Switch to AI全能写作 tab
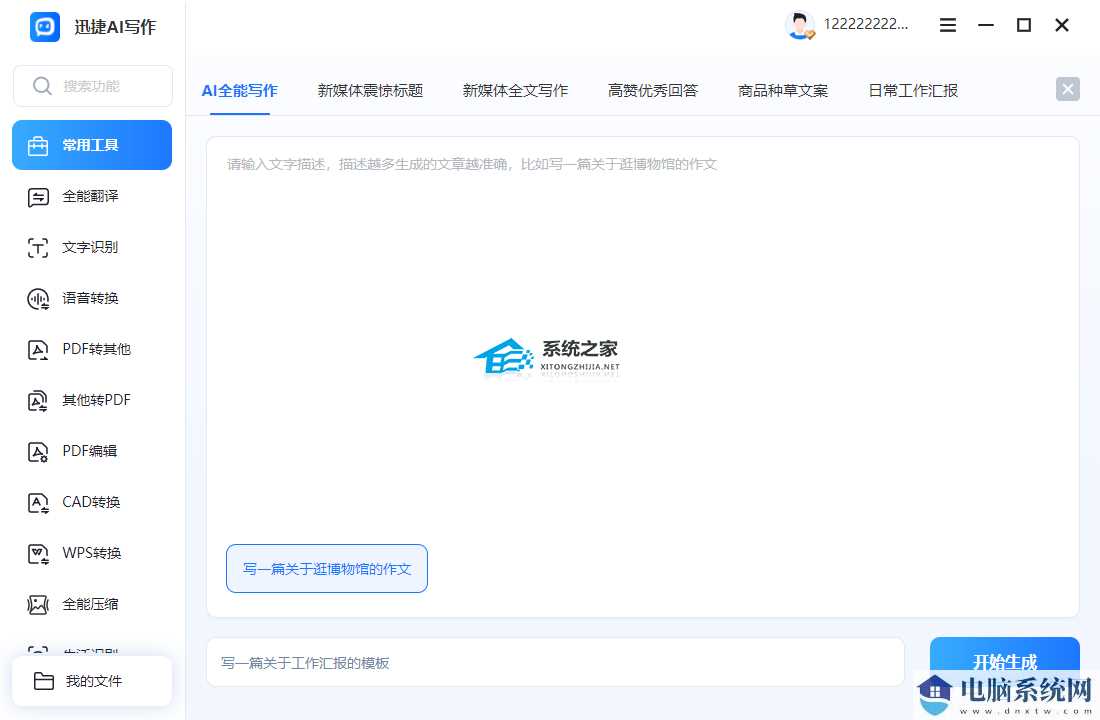Viewport: 1100px width, 720px height. pos(240,91)
